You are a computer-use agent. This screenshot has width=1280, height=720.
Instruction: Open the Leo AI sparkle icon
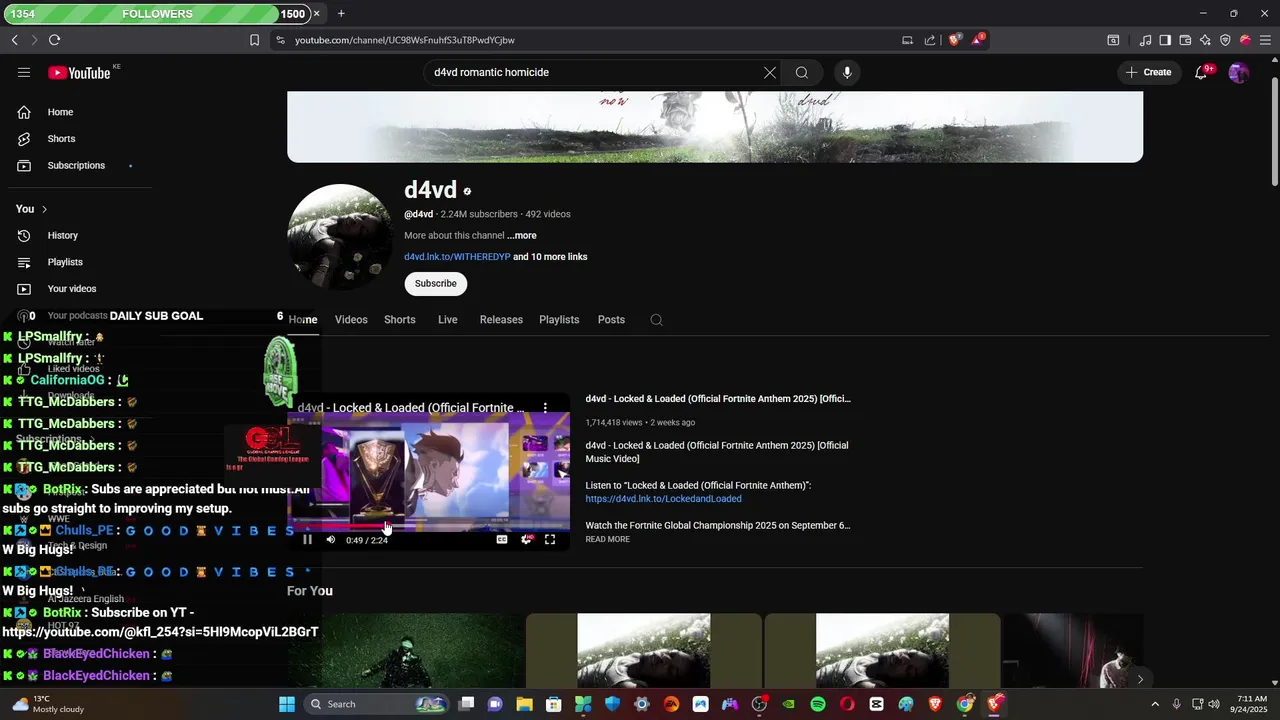point(1205,40)
